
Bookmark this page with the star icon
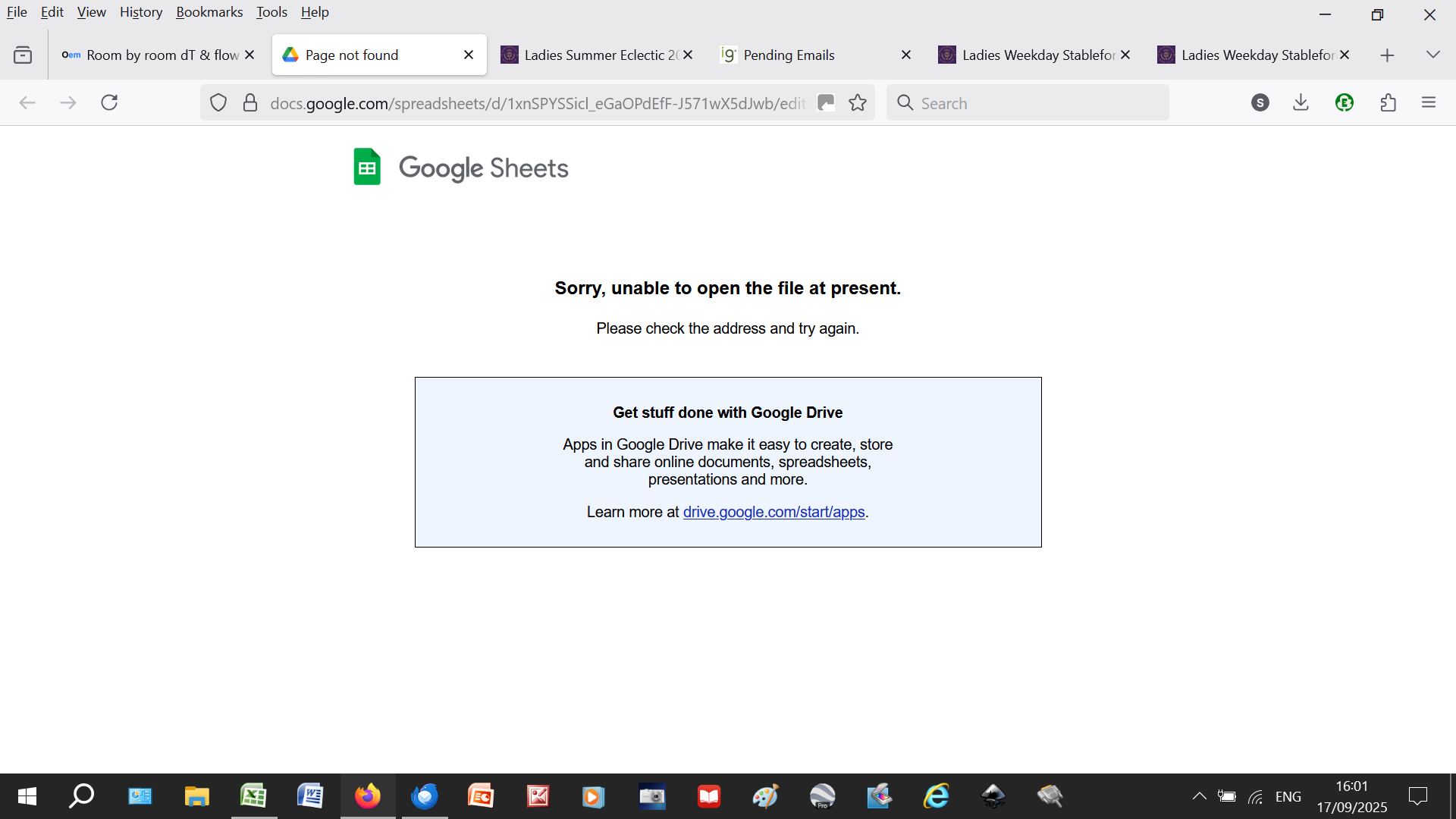tap(858, 103)
